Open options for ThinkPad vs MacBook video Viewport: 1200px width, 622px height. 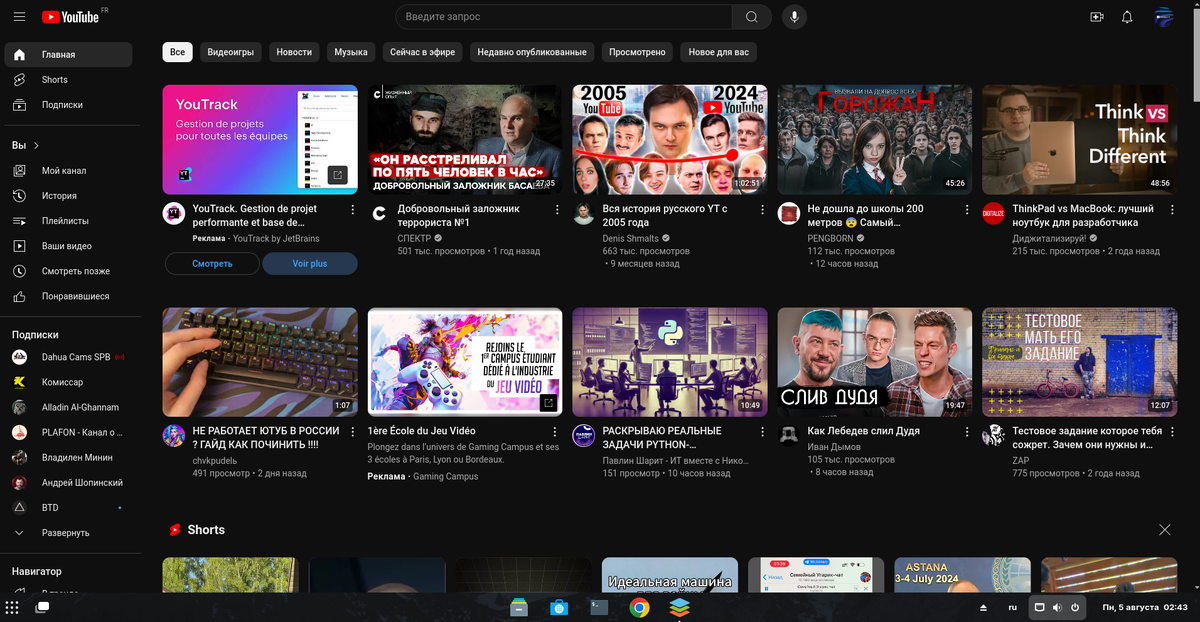tap(1172, 210)
